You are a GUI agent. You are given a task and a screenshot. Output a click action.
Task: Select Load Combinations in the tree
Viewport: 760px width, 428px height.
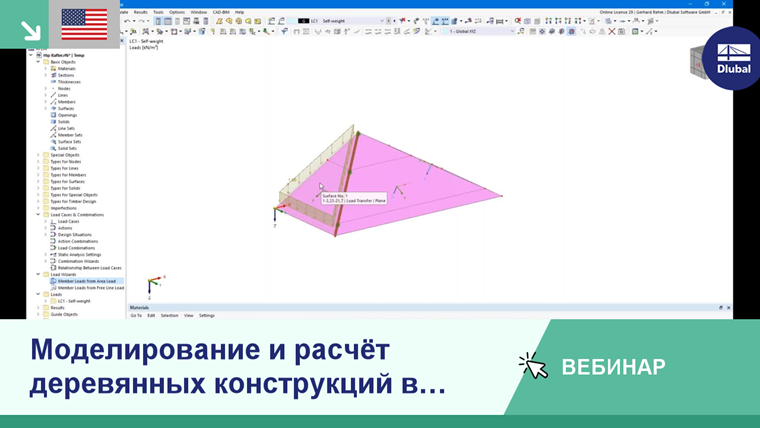[x=76, y=248]
